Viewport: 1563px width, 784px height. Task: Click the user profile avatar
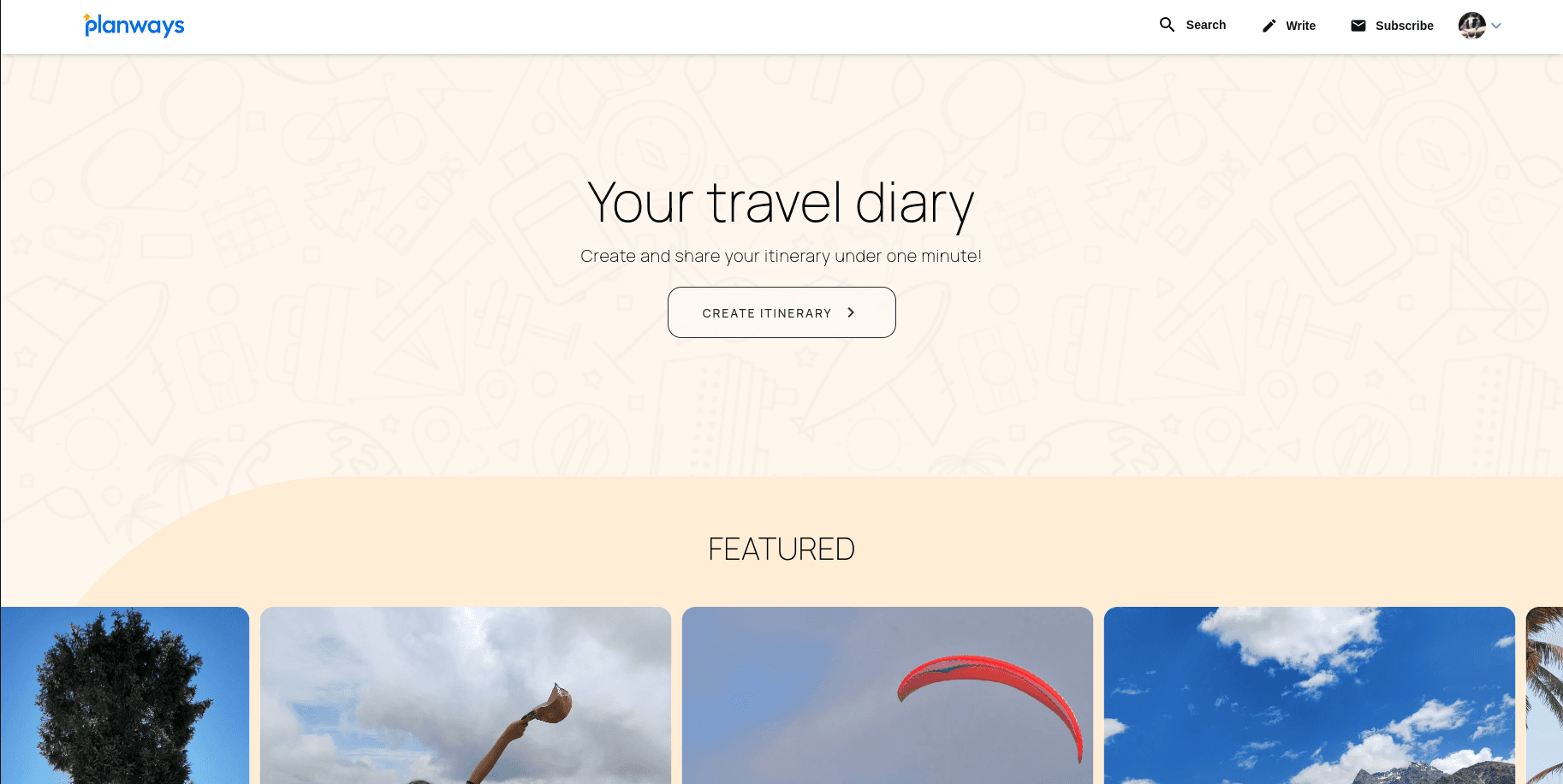tap(1472, 26)
